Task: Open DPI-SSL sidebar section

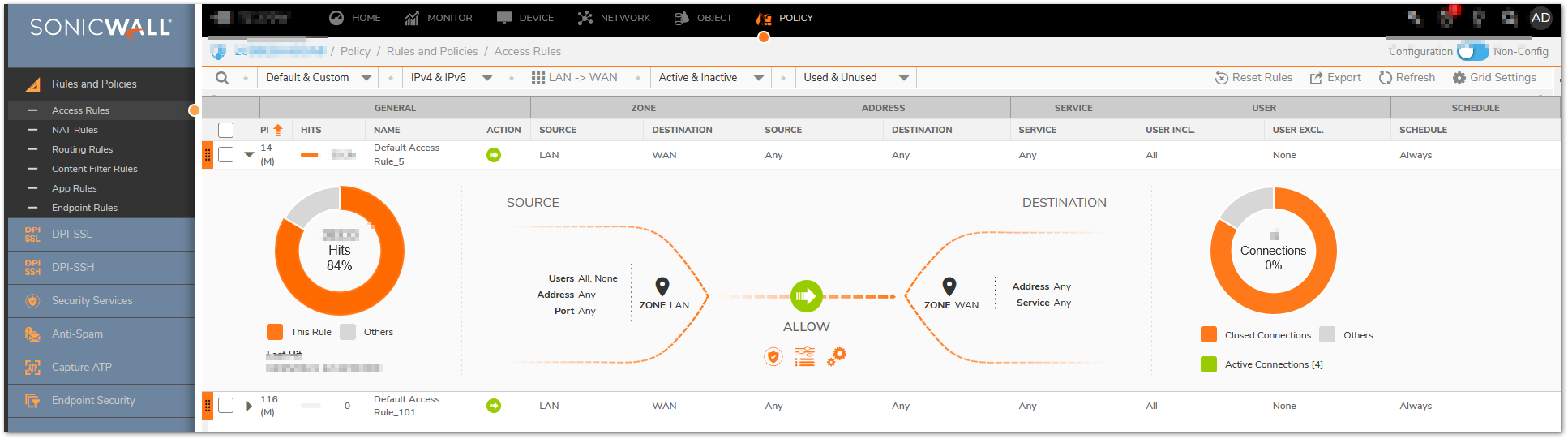Action: pyautogui.click(x=100, y=235)
